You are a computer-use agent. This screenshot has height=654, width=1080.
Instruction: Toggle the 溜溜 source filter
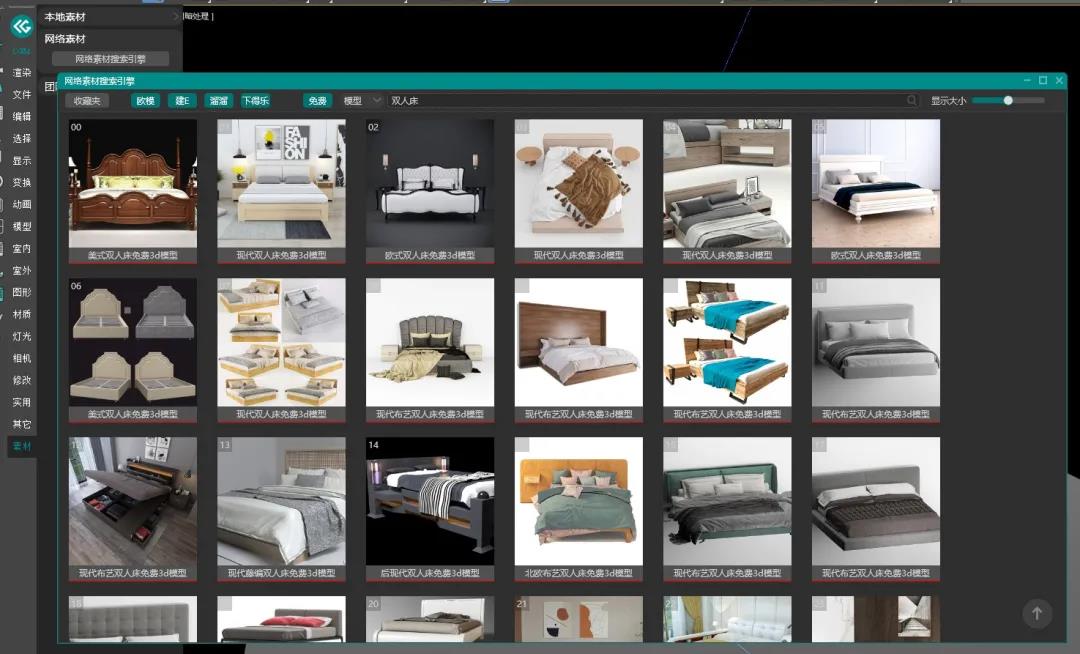click(217, 101)
